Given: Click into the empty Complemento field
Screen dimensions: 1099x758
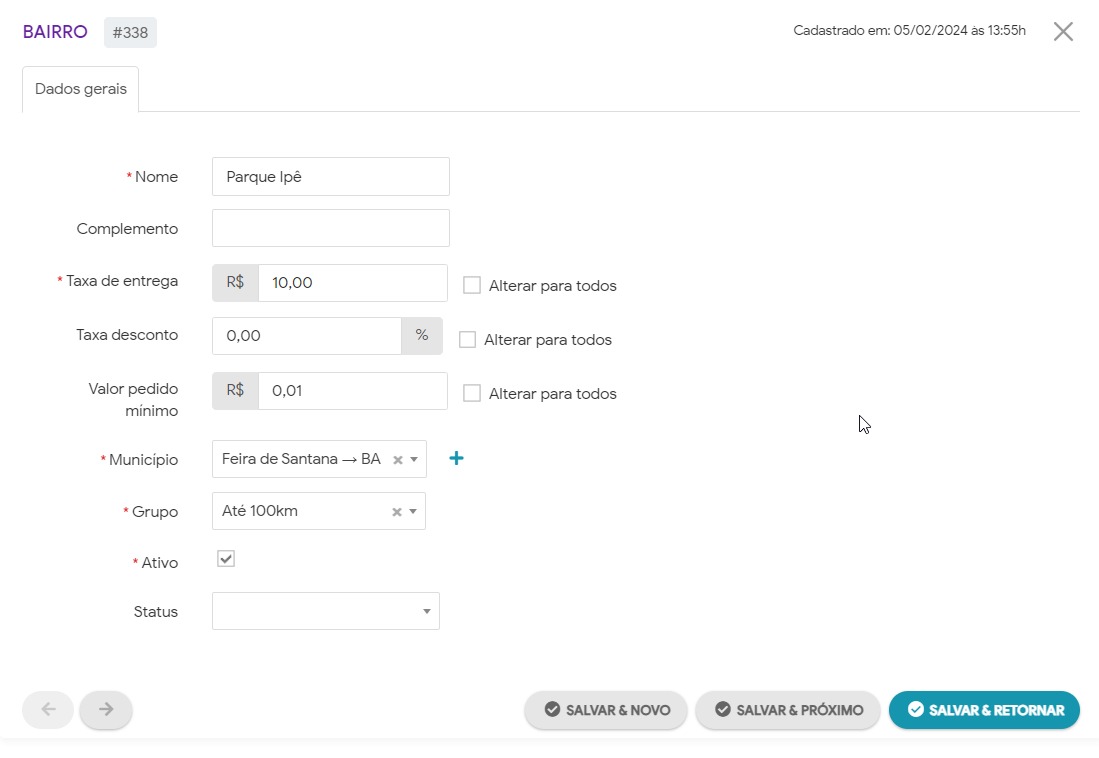Looking at the screenshot, I should point(330,228).
